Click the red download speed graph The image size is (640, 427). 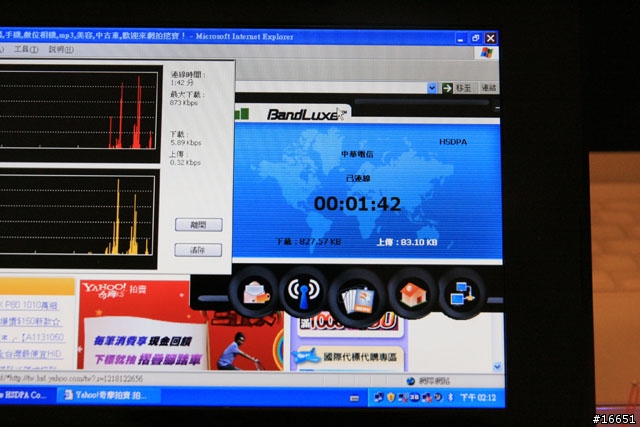tap(78, 109)
